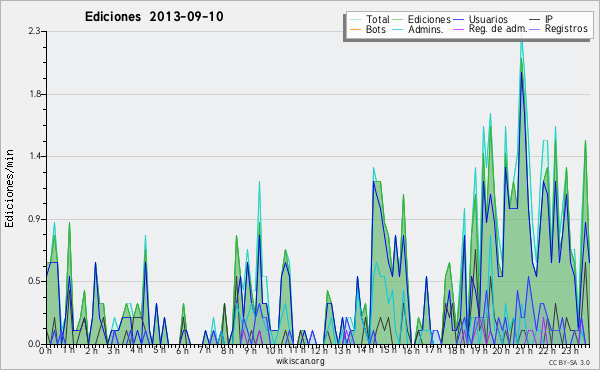This screenshot has width=600, height=370.
Task: Click the Total cyan legend line swatch
Action: point(355,19)
